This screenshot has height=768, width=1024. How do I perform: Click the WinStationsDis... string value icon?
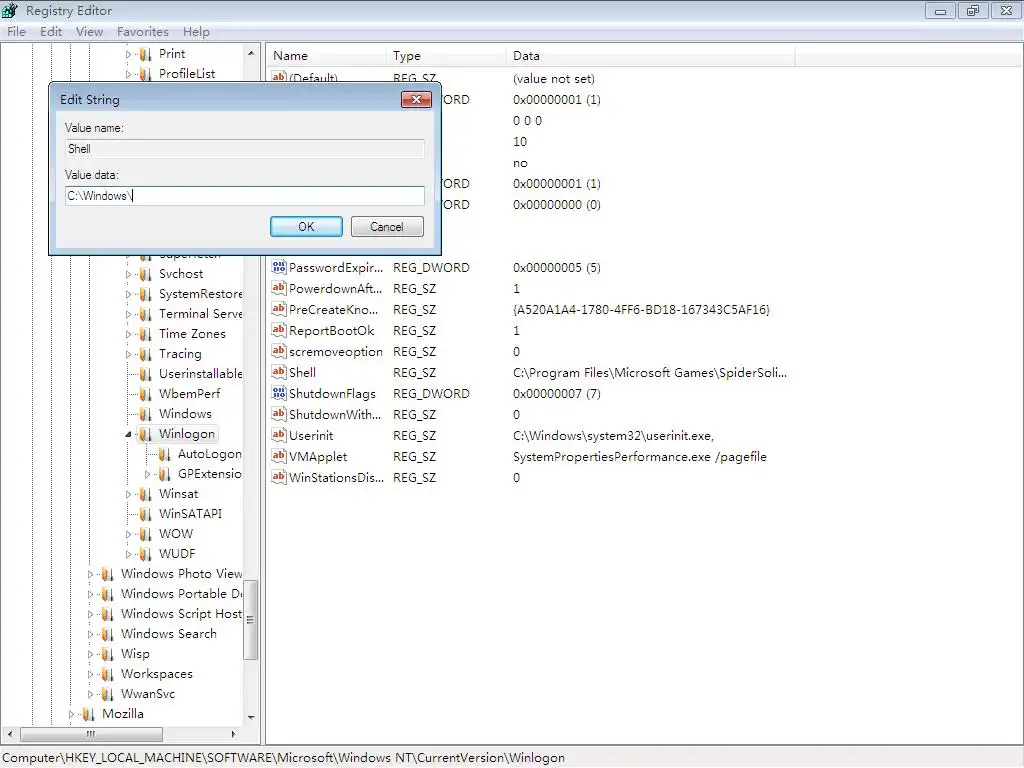click(279, 477)
